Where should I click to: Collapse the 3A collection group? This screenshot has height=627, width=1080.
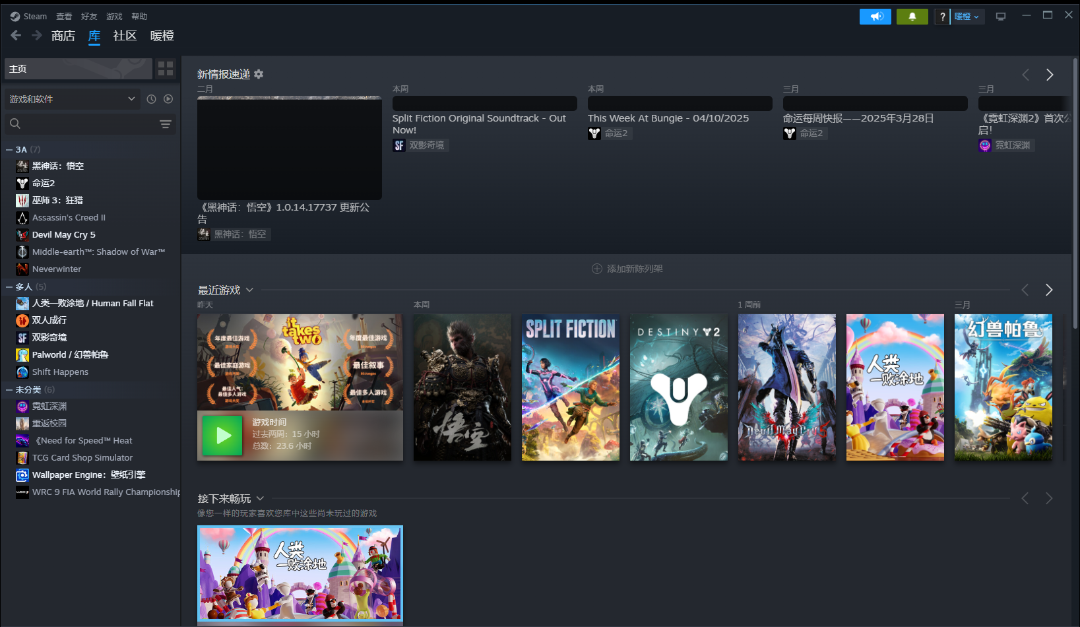tap(9, 150)
